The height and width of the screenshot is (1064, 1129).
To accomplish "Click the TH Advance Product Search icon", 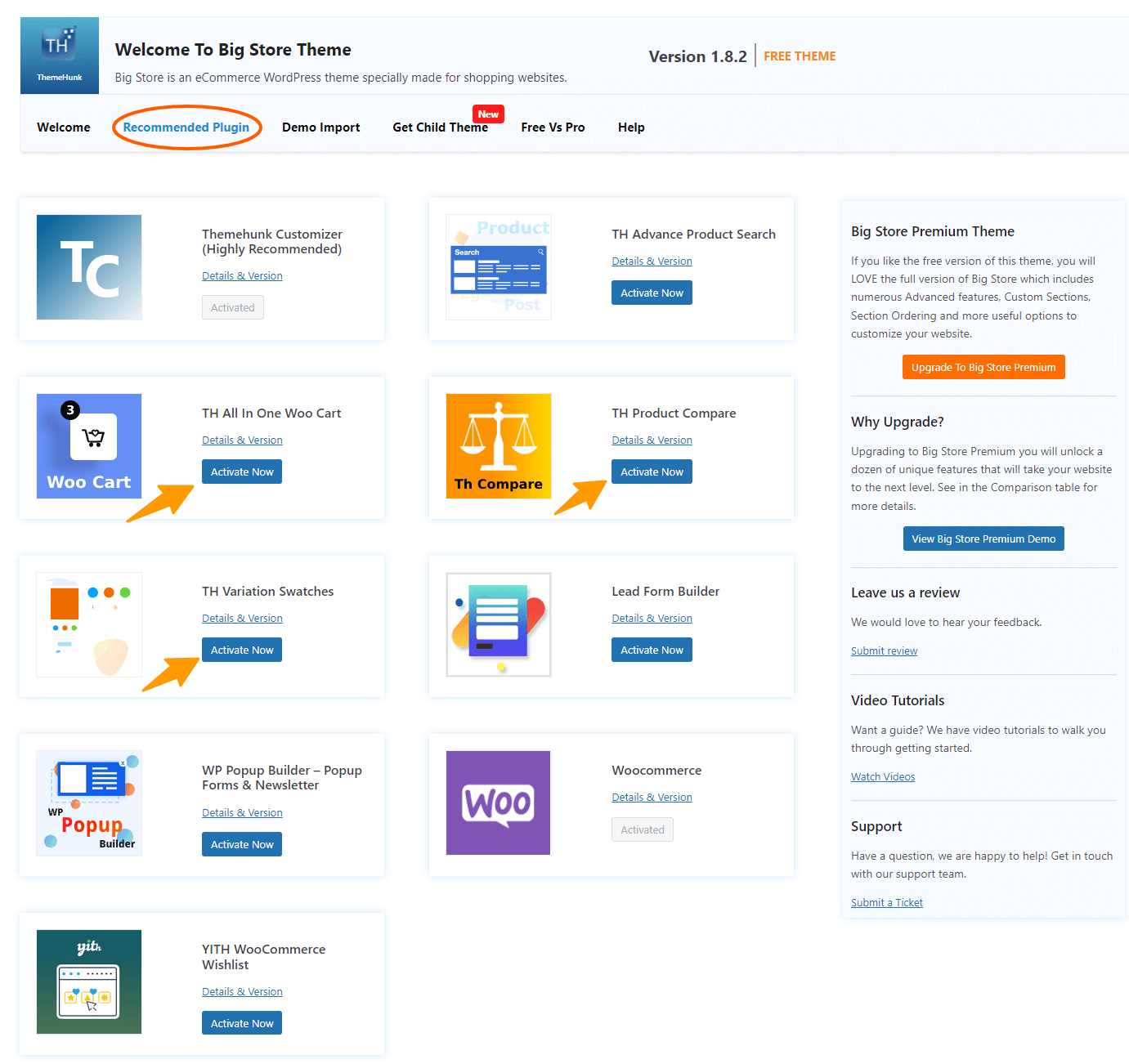I will coord(499,267).
